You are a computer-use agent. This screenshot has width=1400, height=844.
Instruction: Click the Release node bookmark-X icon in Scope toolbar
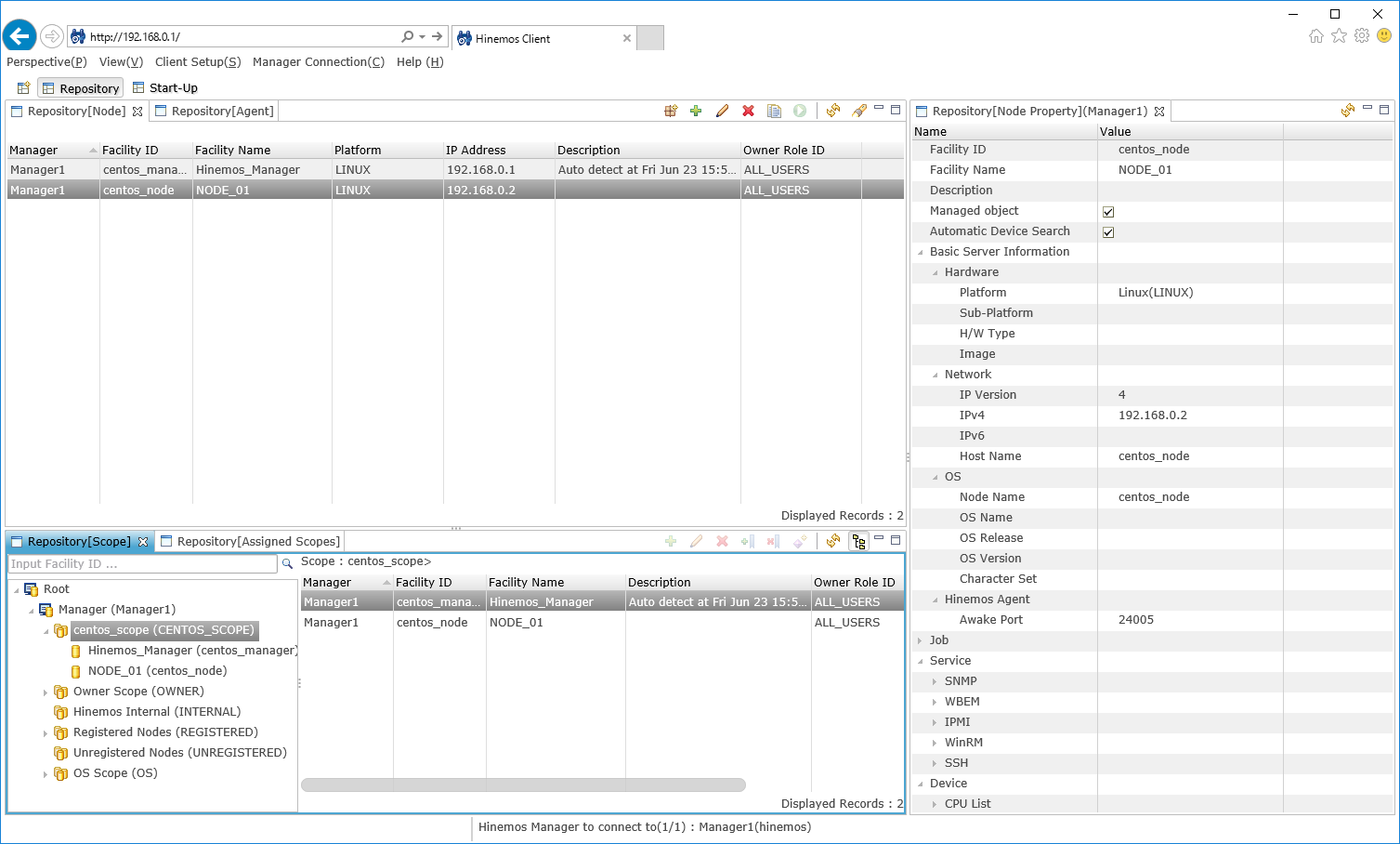point(773,541)
